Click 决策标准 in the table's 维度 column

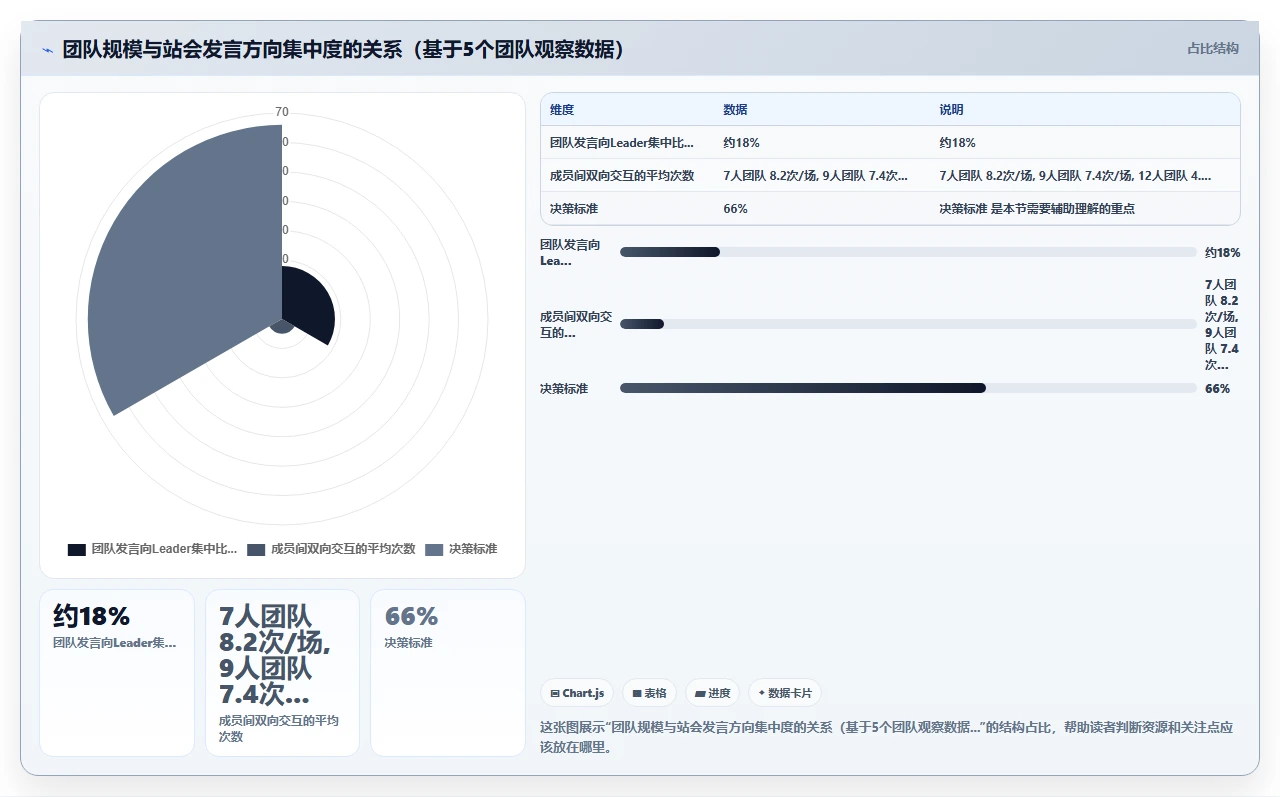click(574, 209)
